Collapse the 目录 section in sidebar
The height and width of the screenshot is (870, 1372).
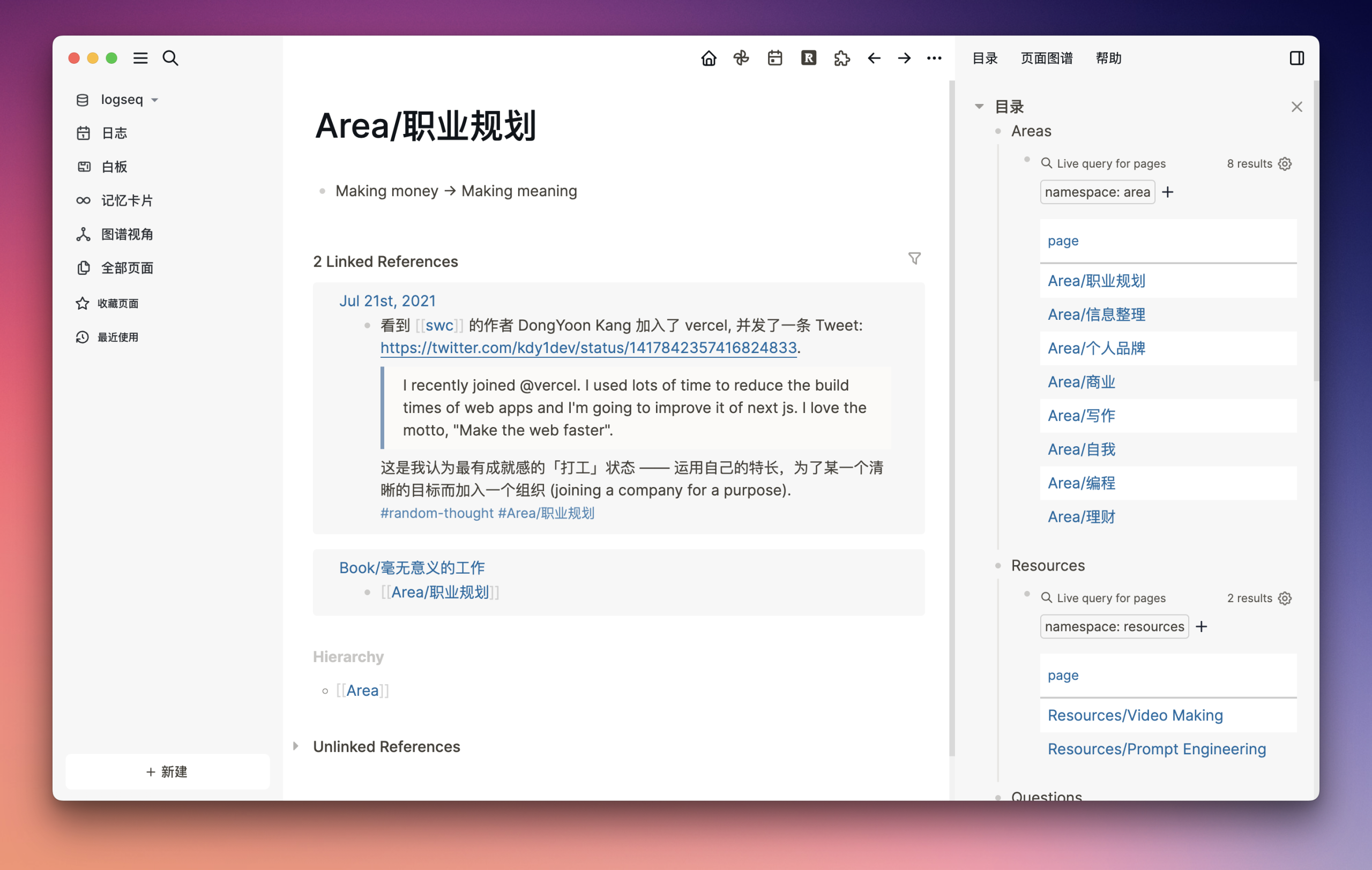[x=979, y=107]
